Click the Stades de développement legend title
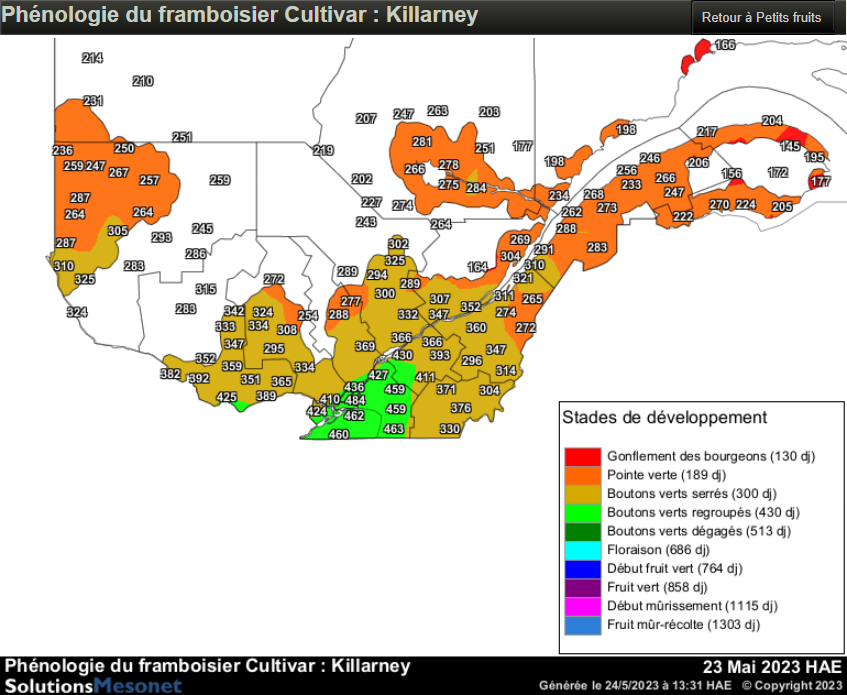 coord(664,418)
